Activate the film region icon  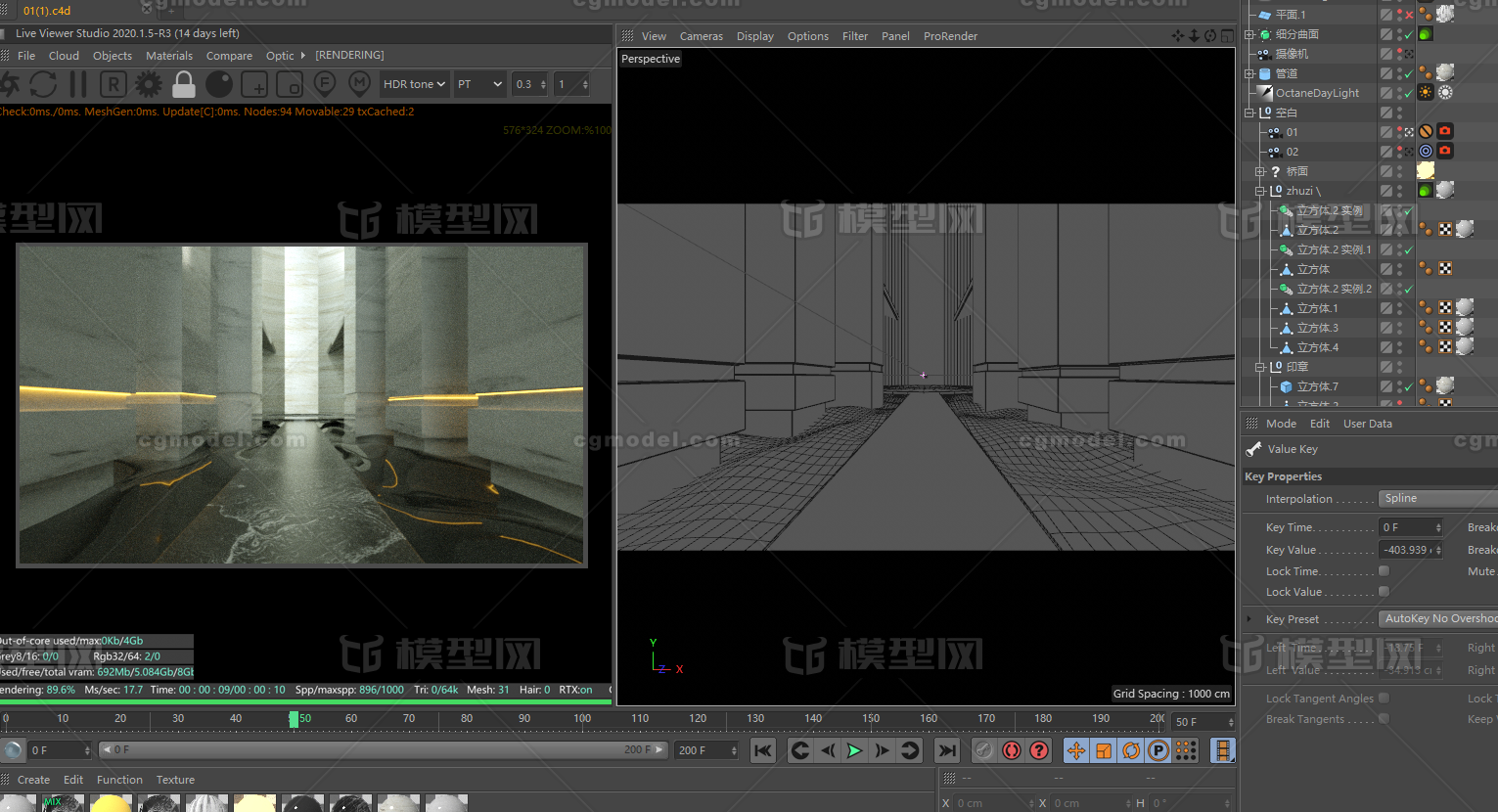[290, 84]
